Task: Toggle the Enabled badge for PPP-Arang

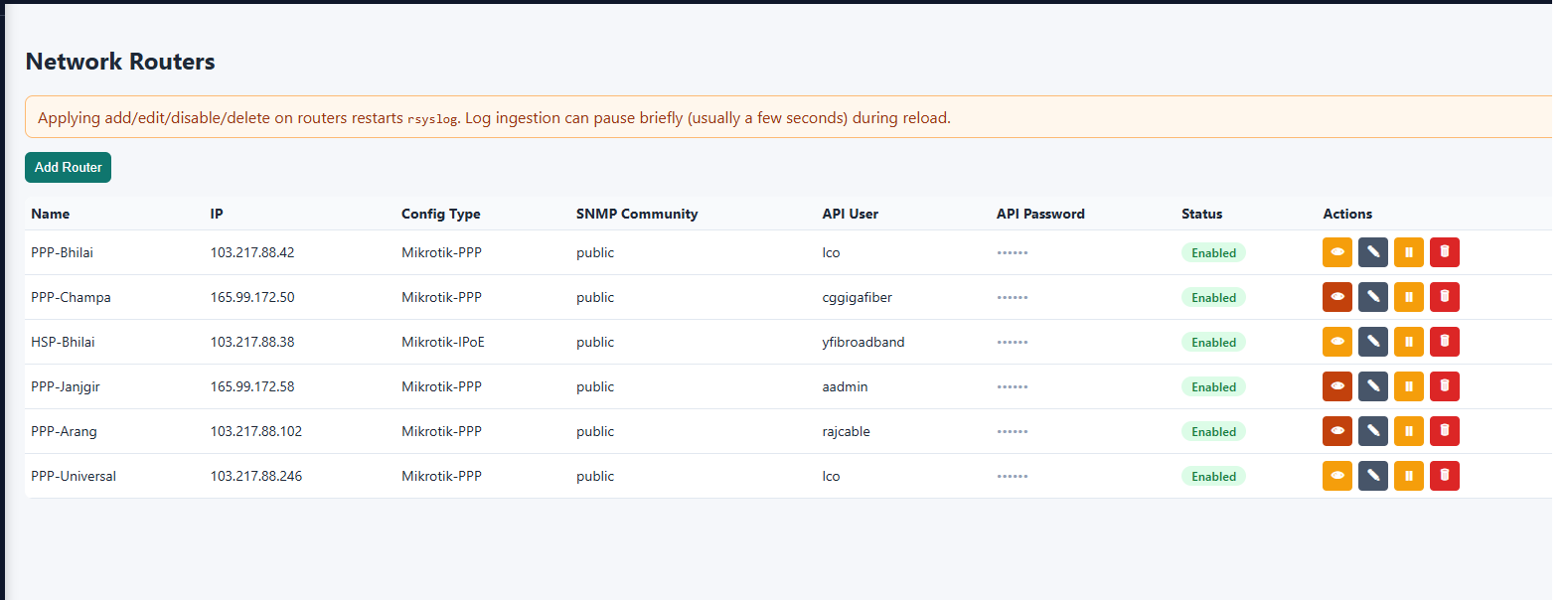Action: (1213, 431)
